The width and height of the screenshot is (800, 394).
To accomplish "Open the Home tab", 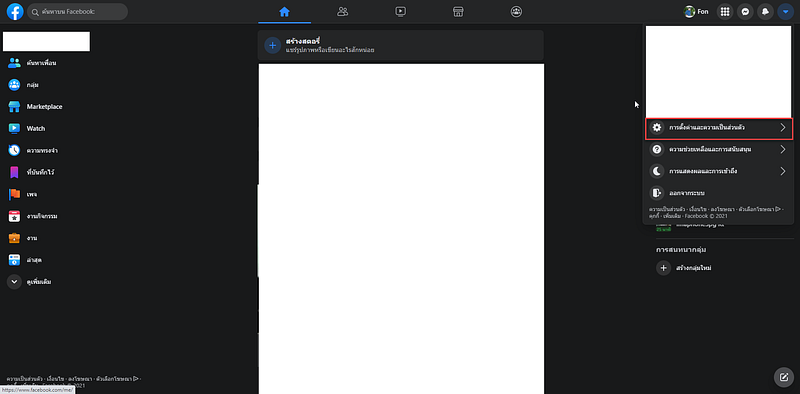I will coord(285,11).
